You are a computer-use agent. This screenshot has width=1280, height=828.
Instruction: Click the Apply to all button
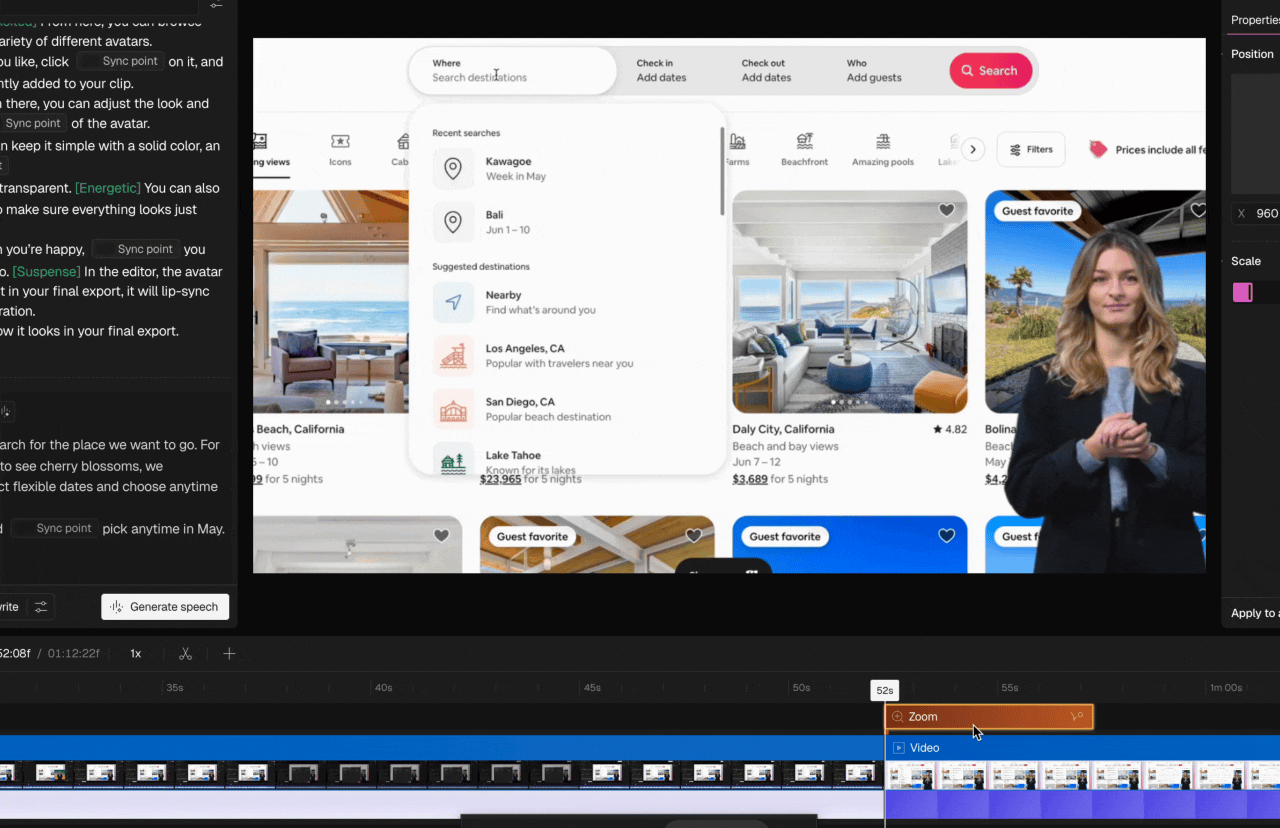point(1255,613)
